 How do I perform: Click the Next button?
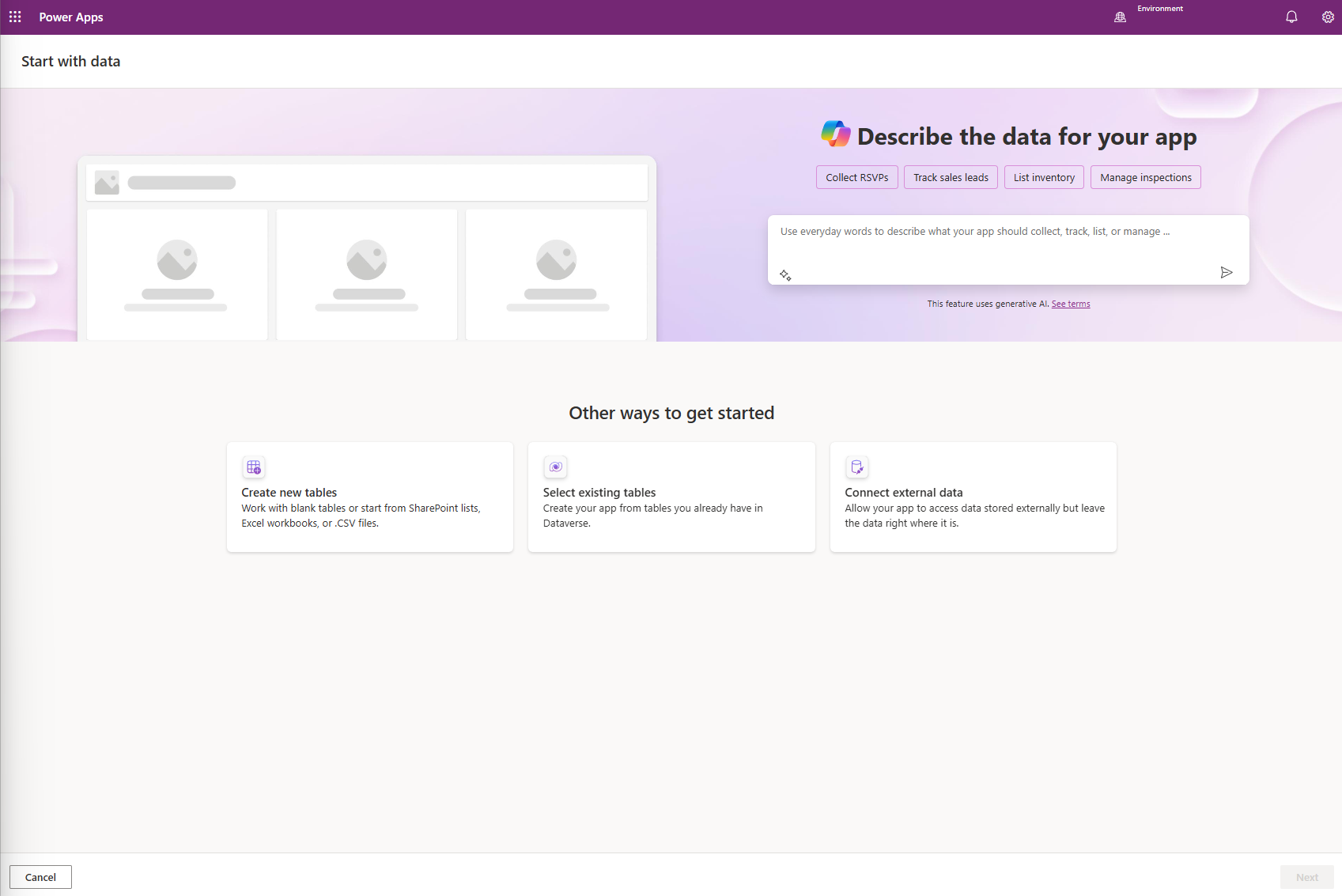click(x=1307, y=877)
